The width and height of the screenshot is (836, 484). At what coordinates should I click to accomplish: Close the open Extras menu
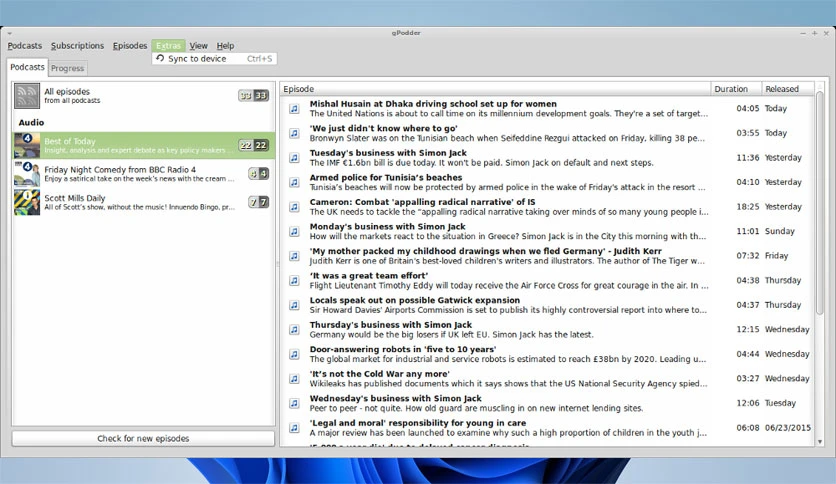(x=168, y=46)
